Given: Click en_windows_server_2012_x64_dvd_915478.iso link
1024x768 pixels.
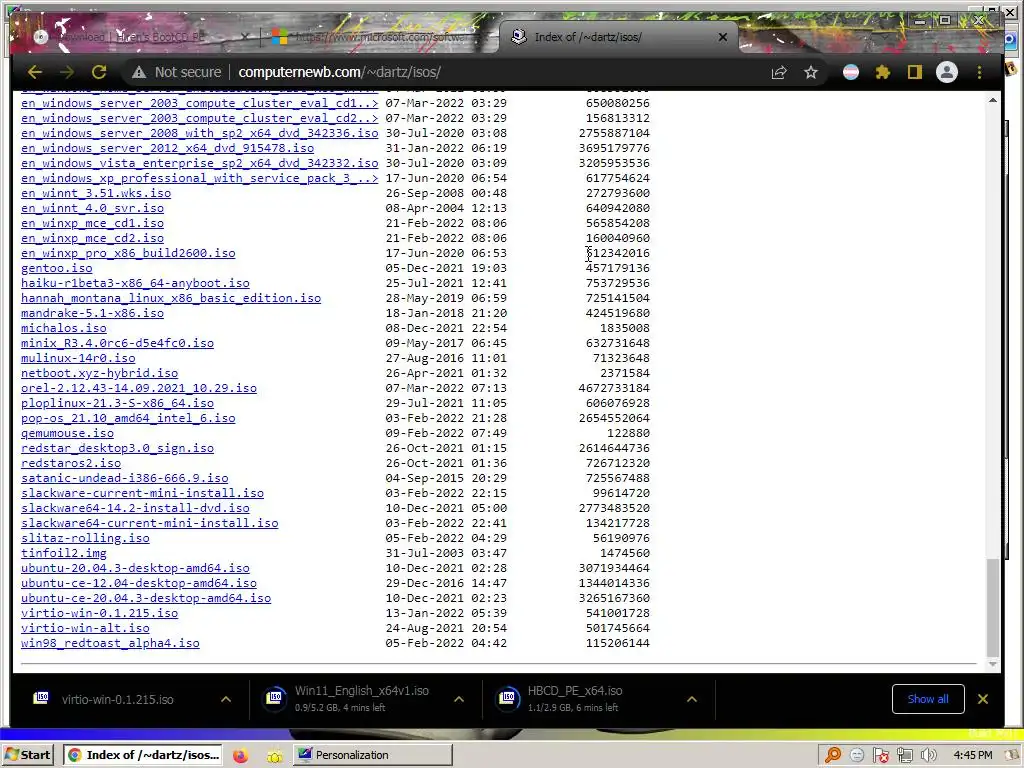Looking at the screenshot, I should (167, 148).
